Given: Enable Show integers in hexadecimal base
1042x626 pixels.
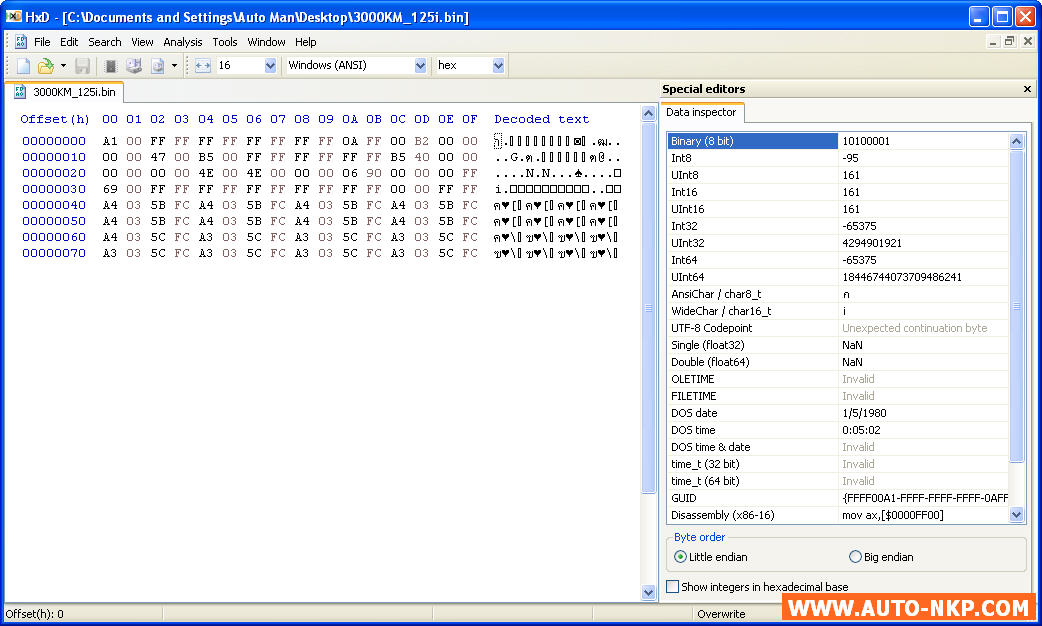Looking at the screenshot, I should click(x=758, y=587).
